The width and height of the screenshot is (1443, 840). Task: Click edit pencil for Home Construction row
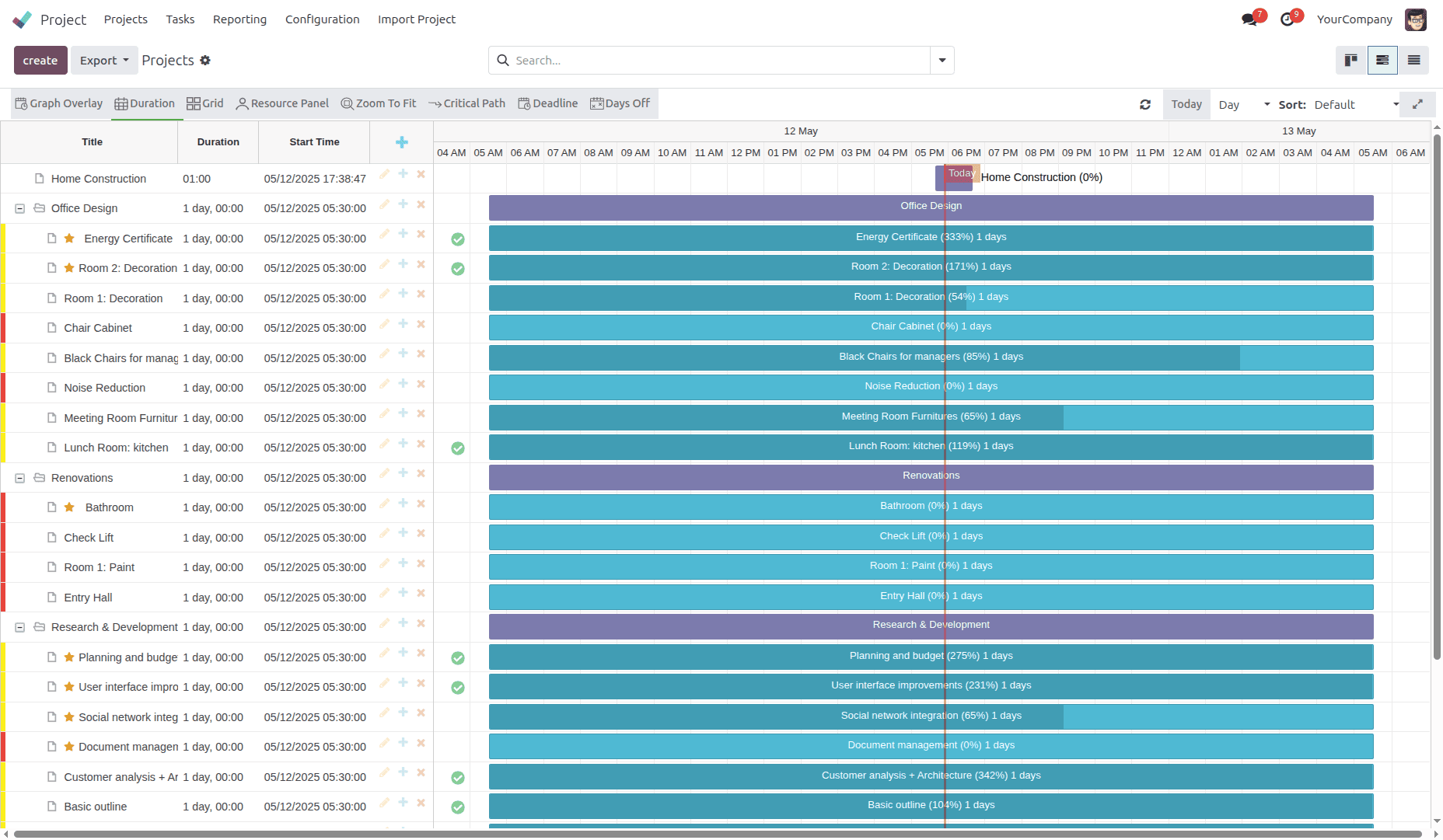pos(384,174)
